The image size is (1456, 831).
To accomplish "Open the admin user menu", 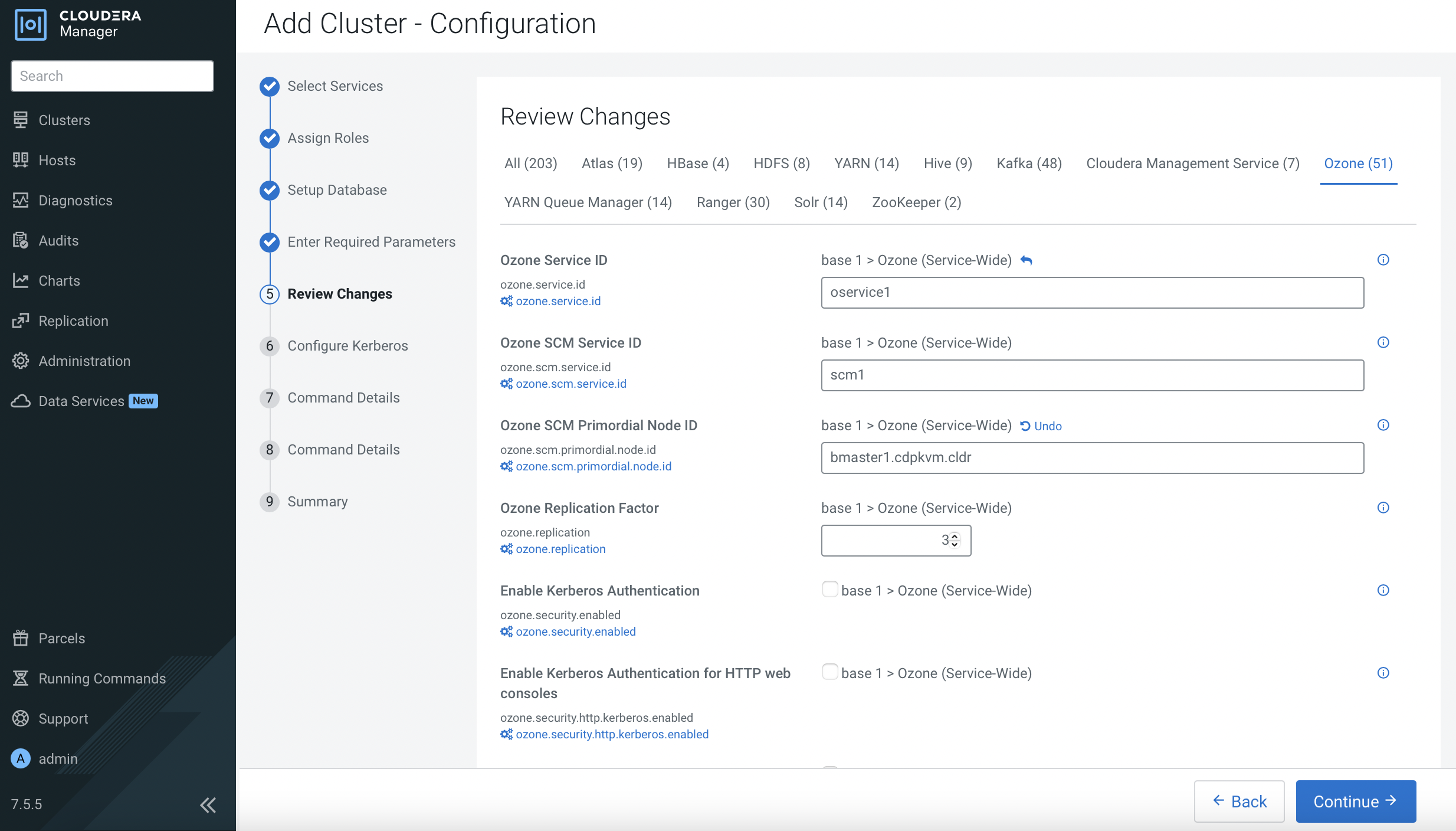I will (x=58, y=759).
